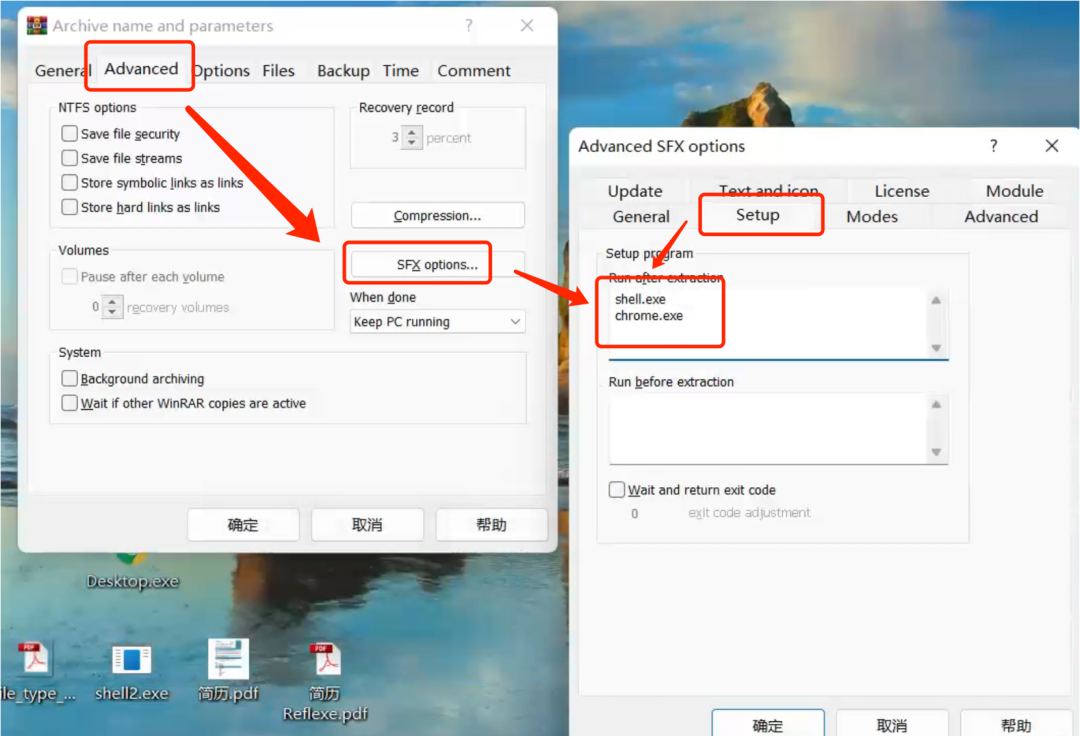Enable Wait and return exit code
Screen dimensions: 1080x736
[x=617, y=490]
